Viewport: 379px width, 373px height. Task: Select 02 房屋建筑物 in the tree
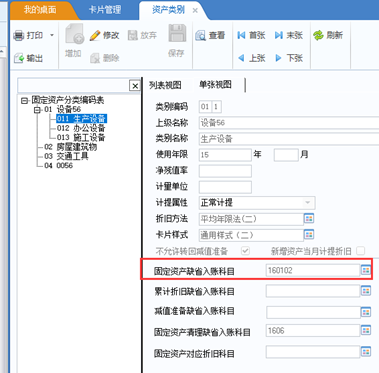tap(71, 147)
